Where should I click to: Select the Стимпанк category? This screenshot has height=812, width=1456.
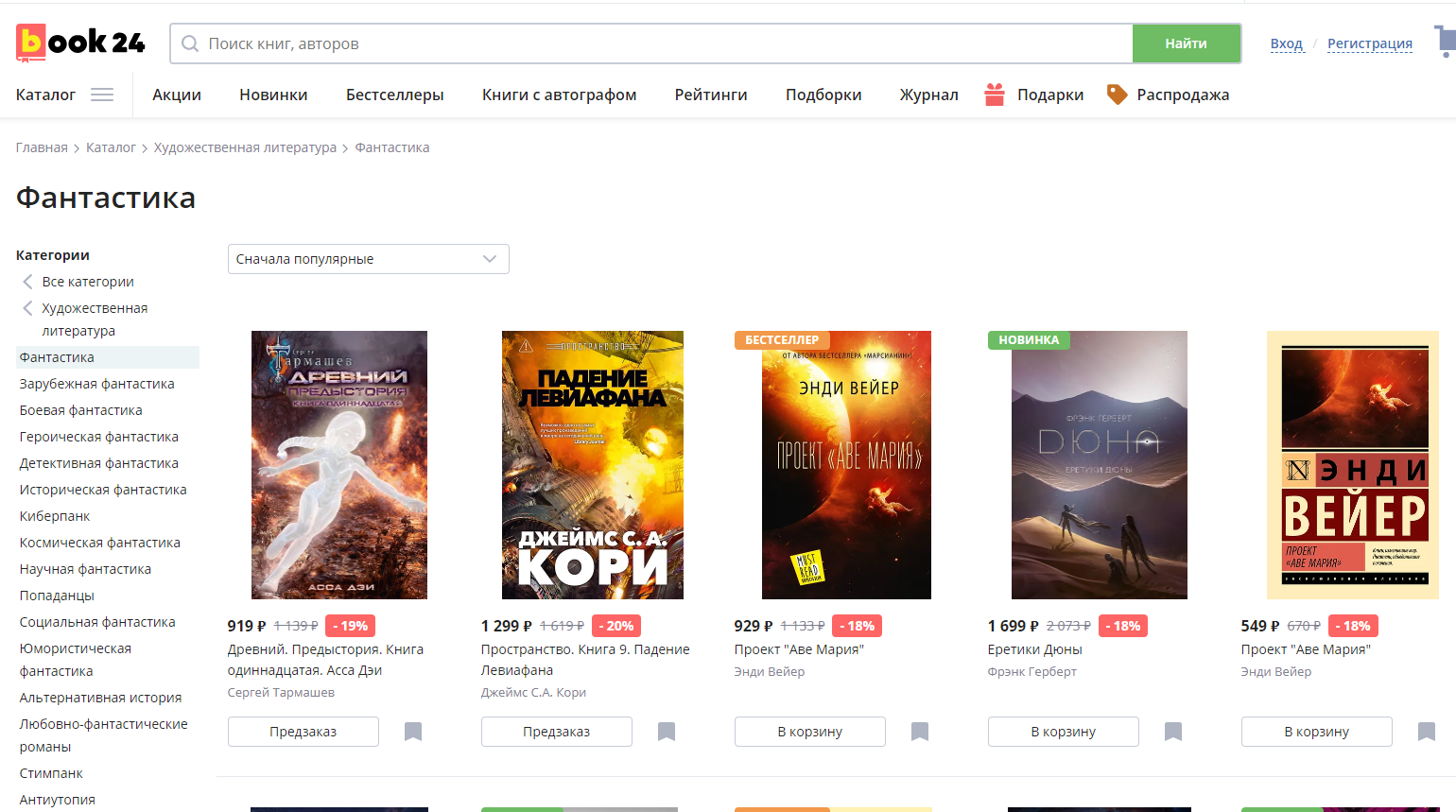pos(51,773)
